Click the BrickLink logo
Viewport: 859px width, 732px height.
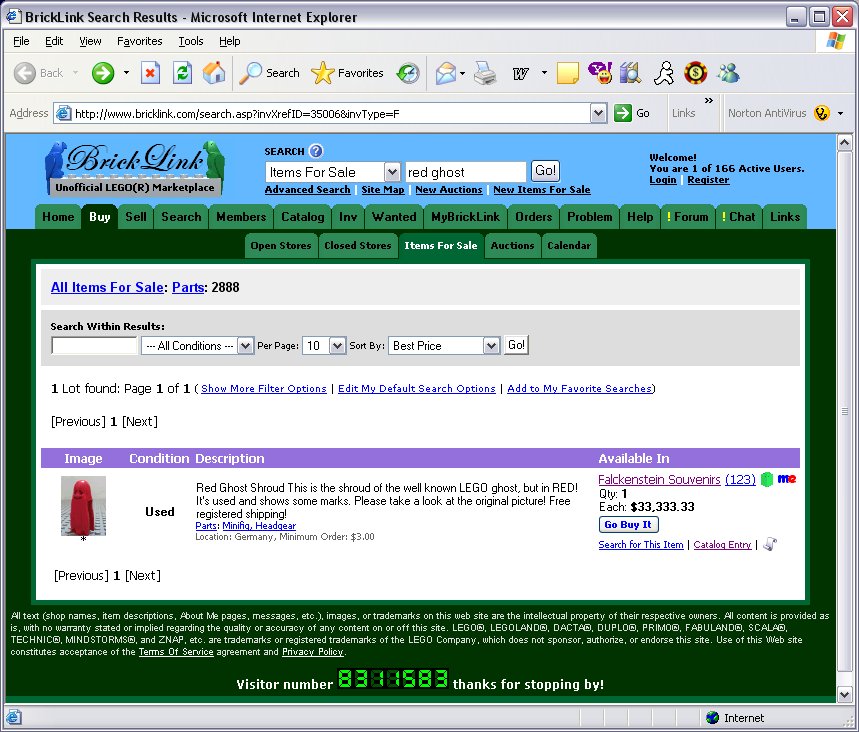[135, 169]
